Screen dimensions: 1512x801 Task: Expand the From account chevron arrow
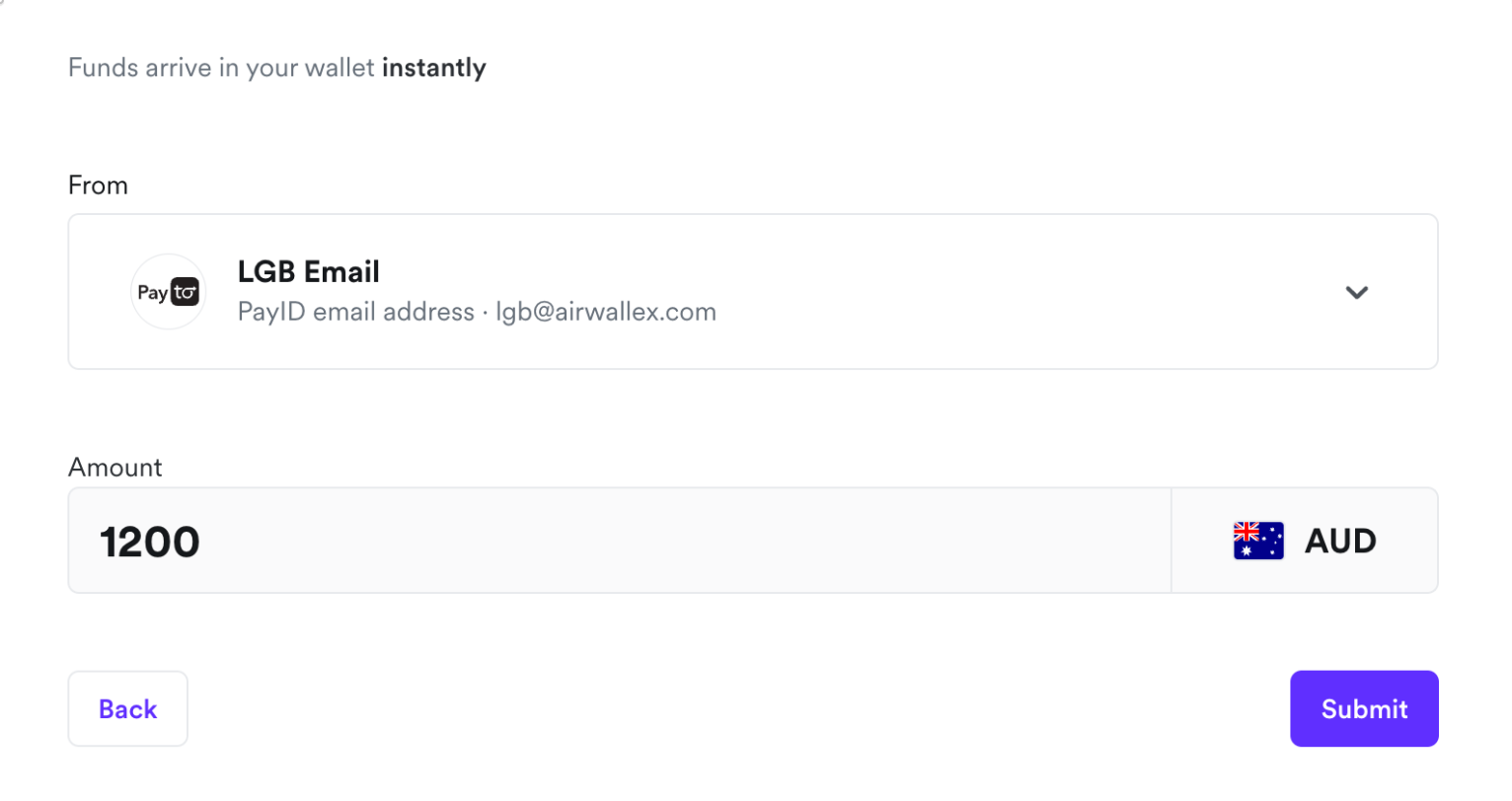pyautogui.click(x=1357, y=292)
